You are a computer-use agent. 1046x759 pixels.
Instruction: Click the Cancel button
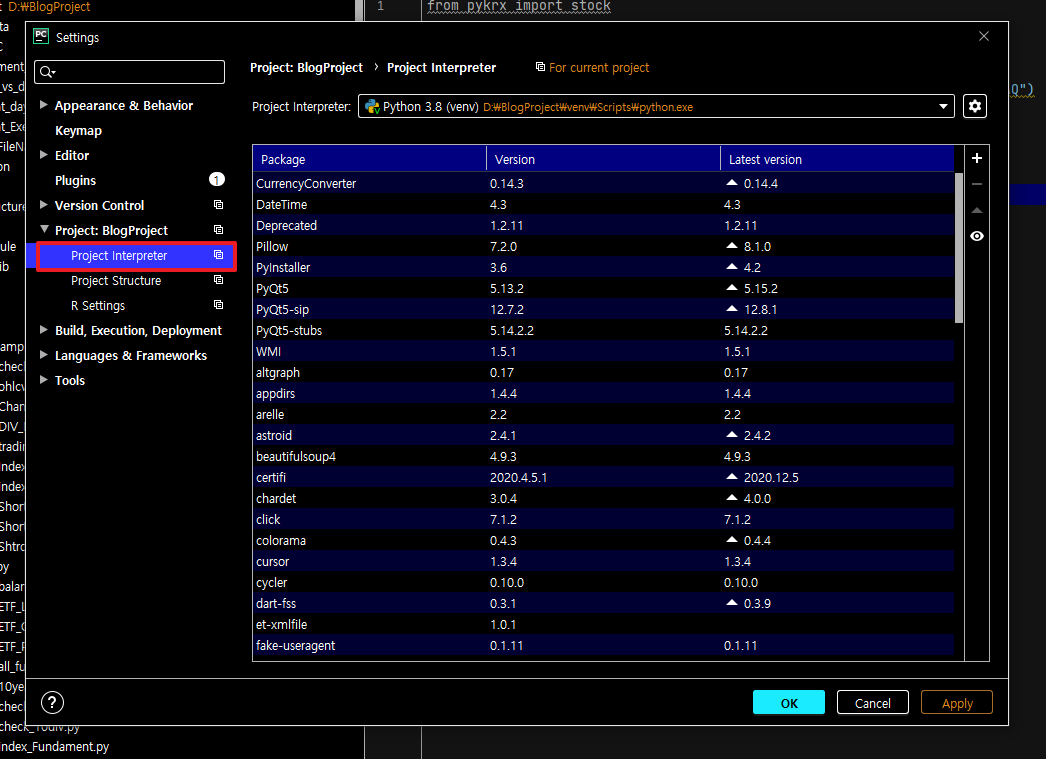(x=873, y=702)
